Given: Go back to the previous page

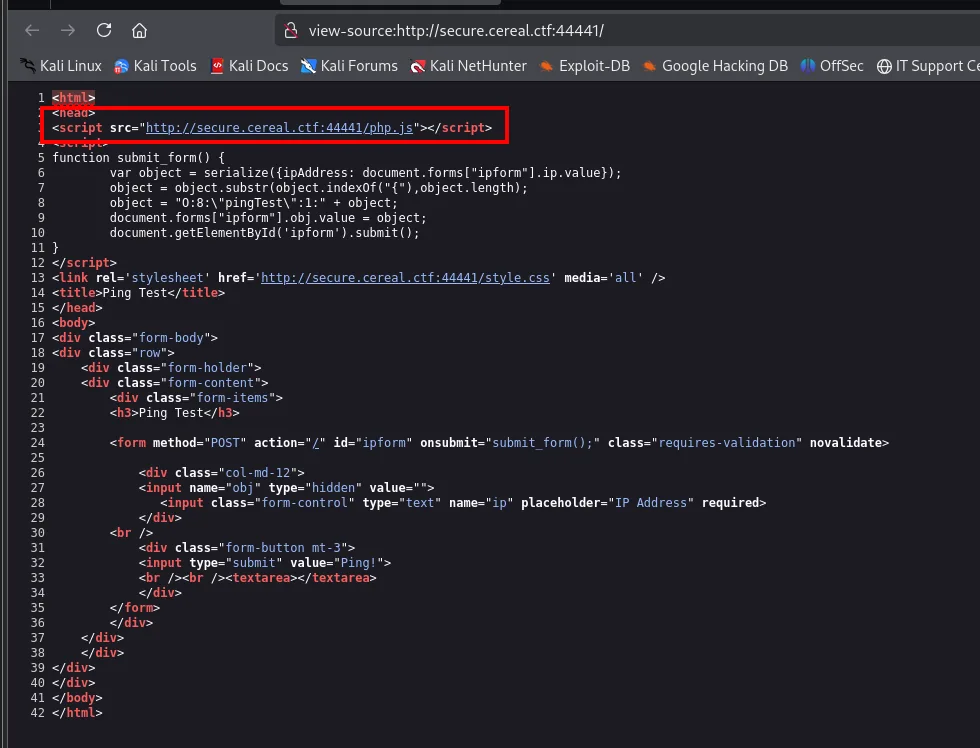Looking at the screenshot, I should coord(32,30).
